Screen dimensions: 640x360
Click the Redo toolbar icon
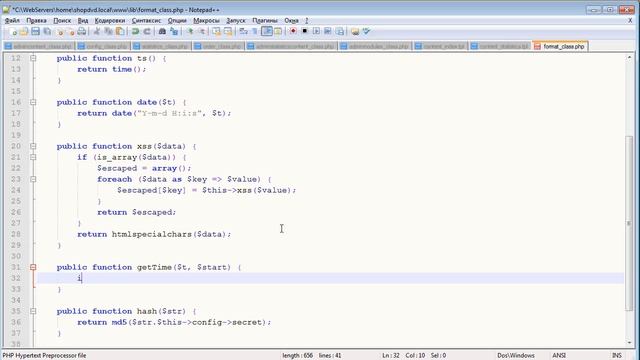pos(147,31)
